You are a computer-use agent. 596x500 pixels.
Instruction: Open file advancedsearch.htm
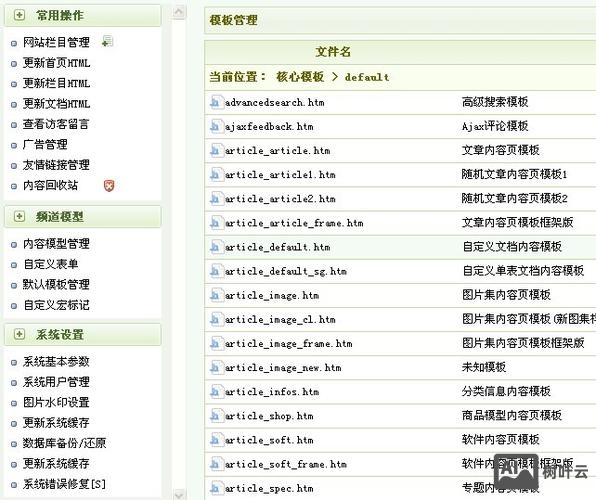[x=274, y=103]
